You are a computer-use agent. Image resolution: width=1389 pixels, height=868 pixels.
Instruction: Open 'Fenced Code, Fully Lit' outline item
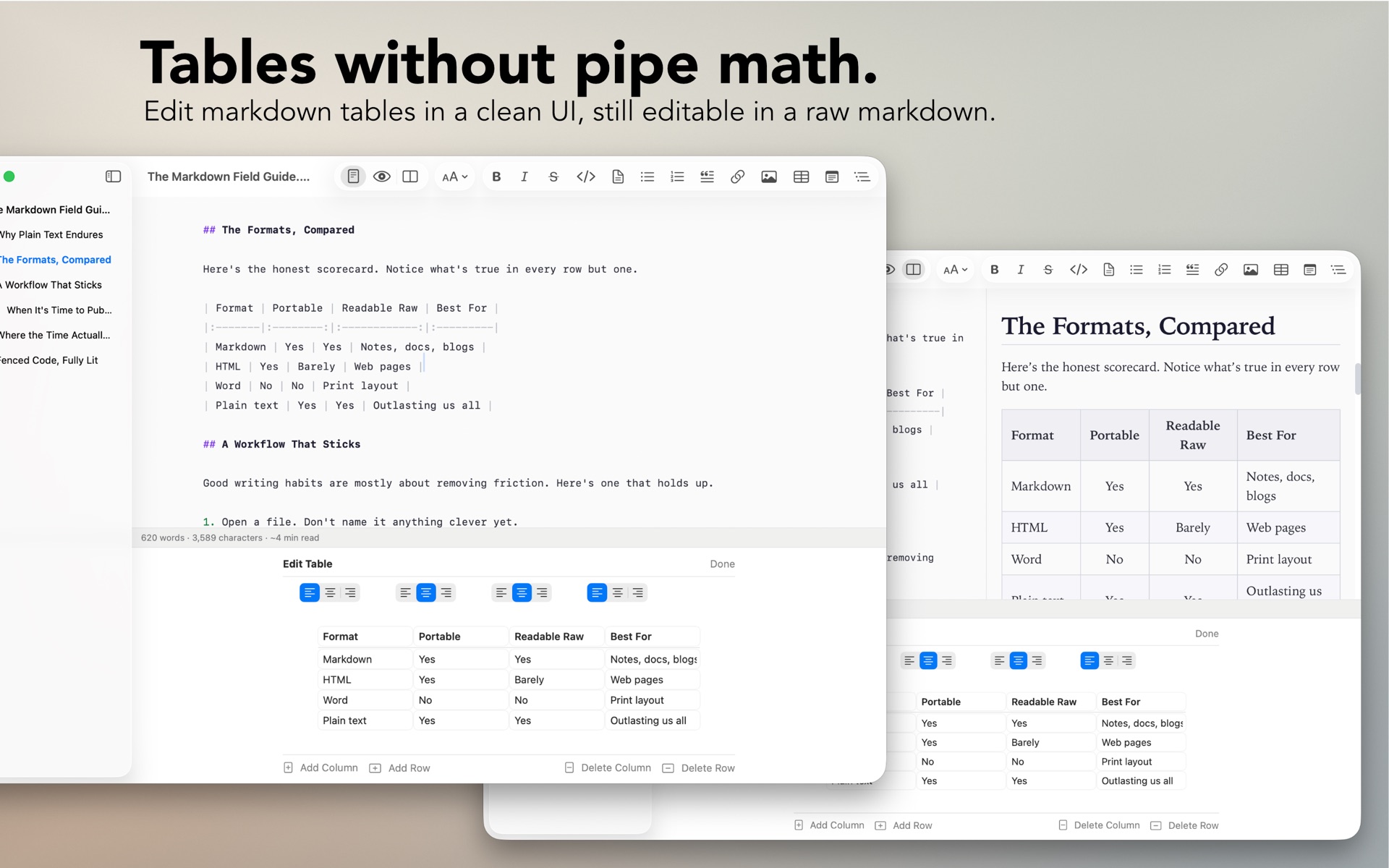49,360
